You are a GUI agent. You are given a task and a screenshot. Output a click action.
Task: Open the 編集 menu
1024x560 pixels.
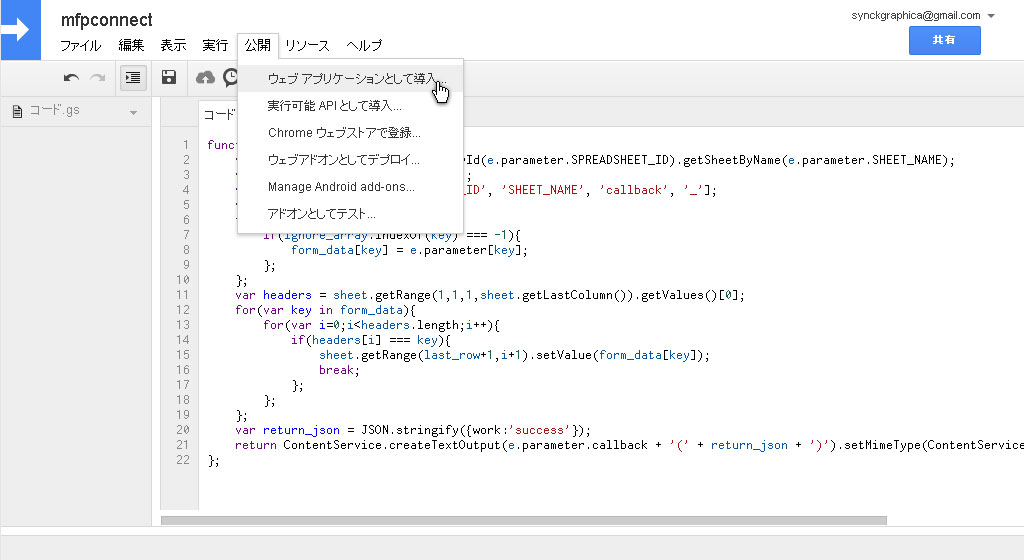[131, 45]
